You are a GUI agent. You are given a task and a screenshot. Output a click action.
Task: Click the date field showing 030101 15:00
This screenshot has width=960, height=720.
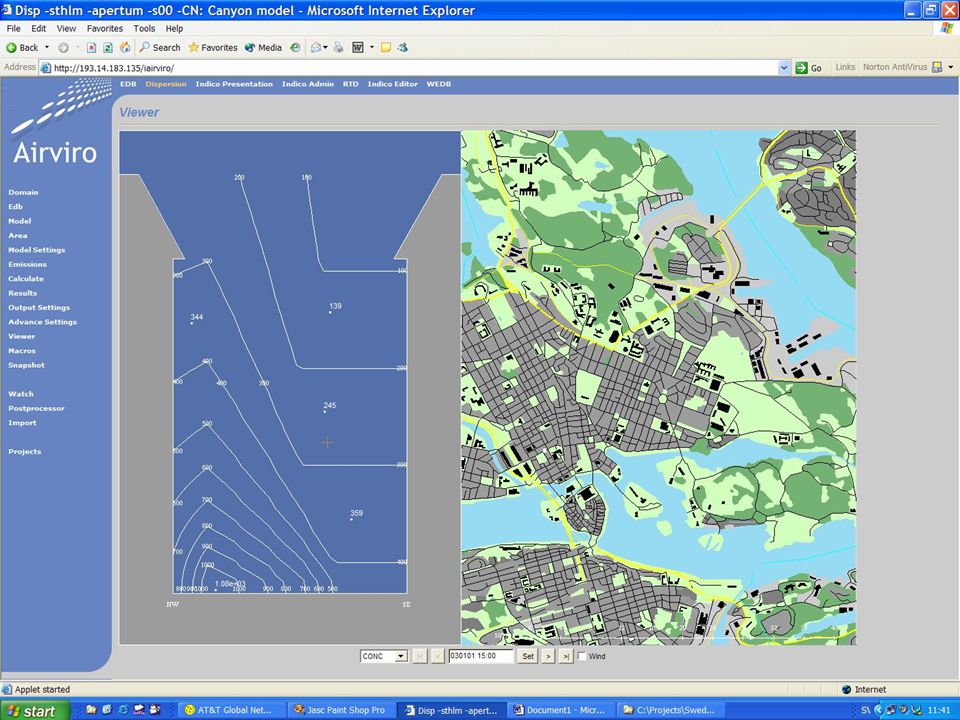pyautogui.click(x=481, y=656)
